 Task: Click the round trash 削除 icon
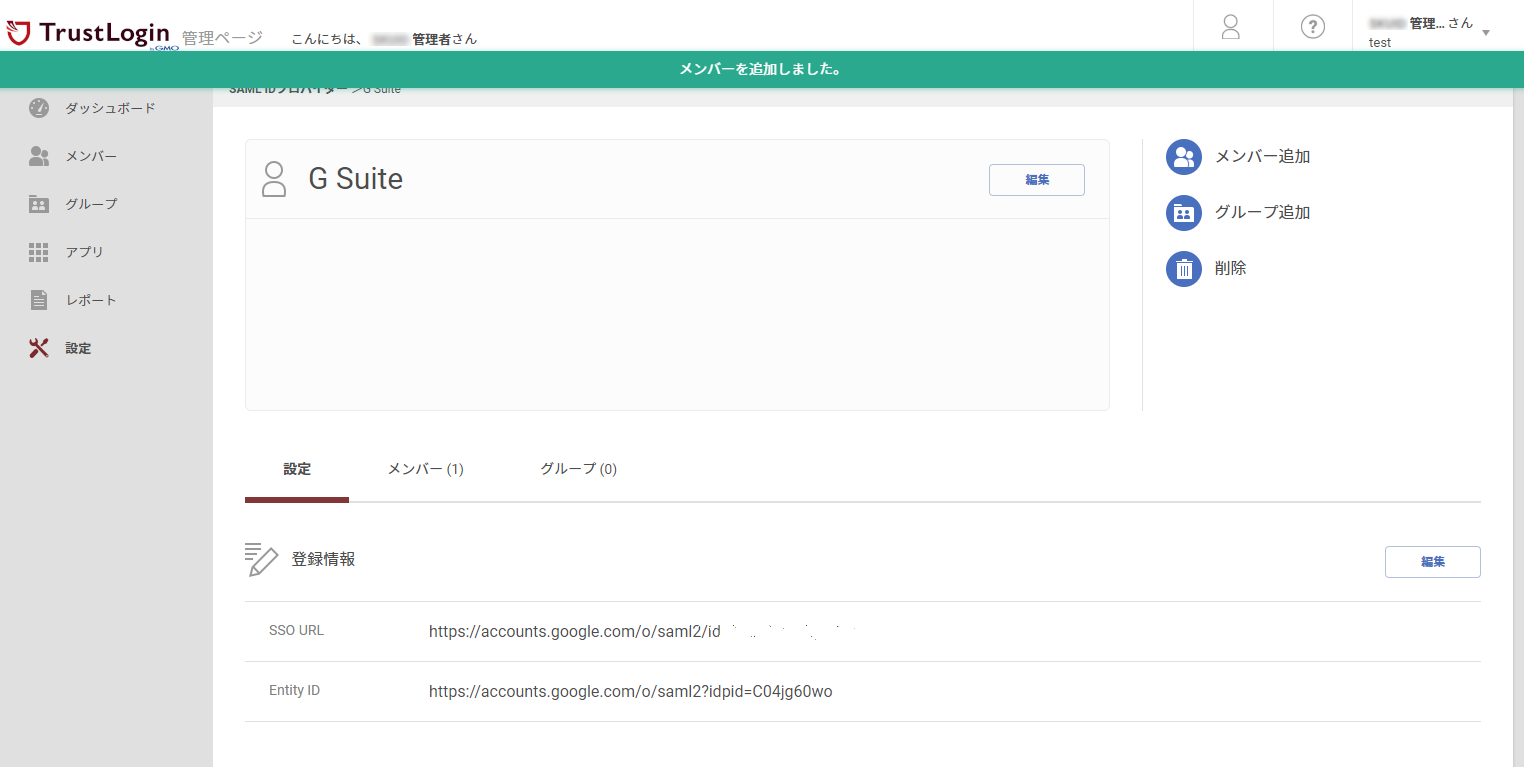click(x=1184, y=268)
